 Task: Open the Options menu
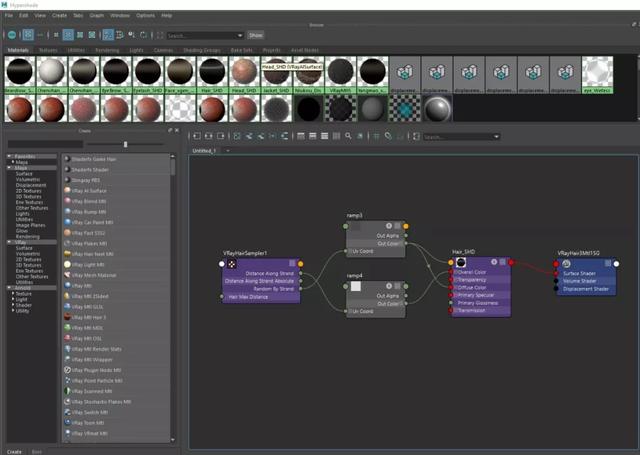tap(145, 16)
